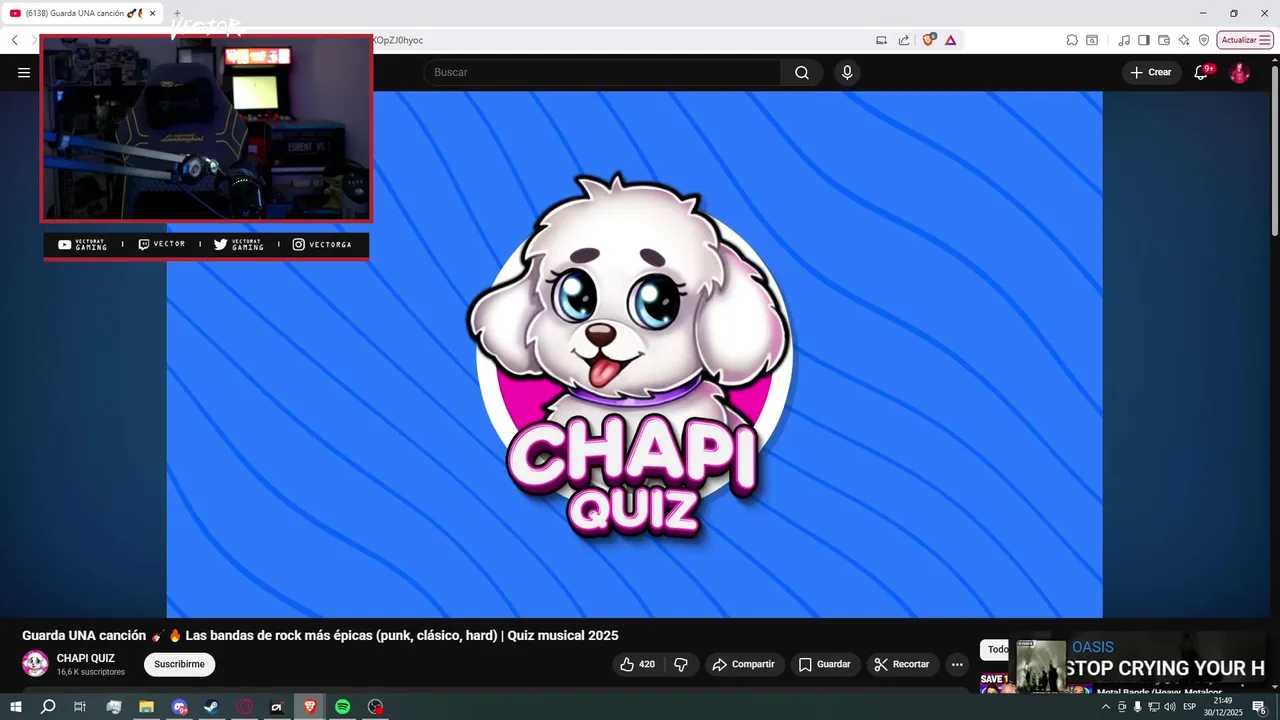
Task: Open the Brave playlist music note icon
Action: tap(1124, 40)
